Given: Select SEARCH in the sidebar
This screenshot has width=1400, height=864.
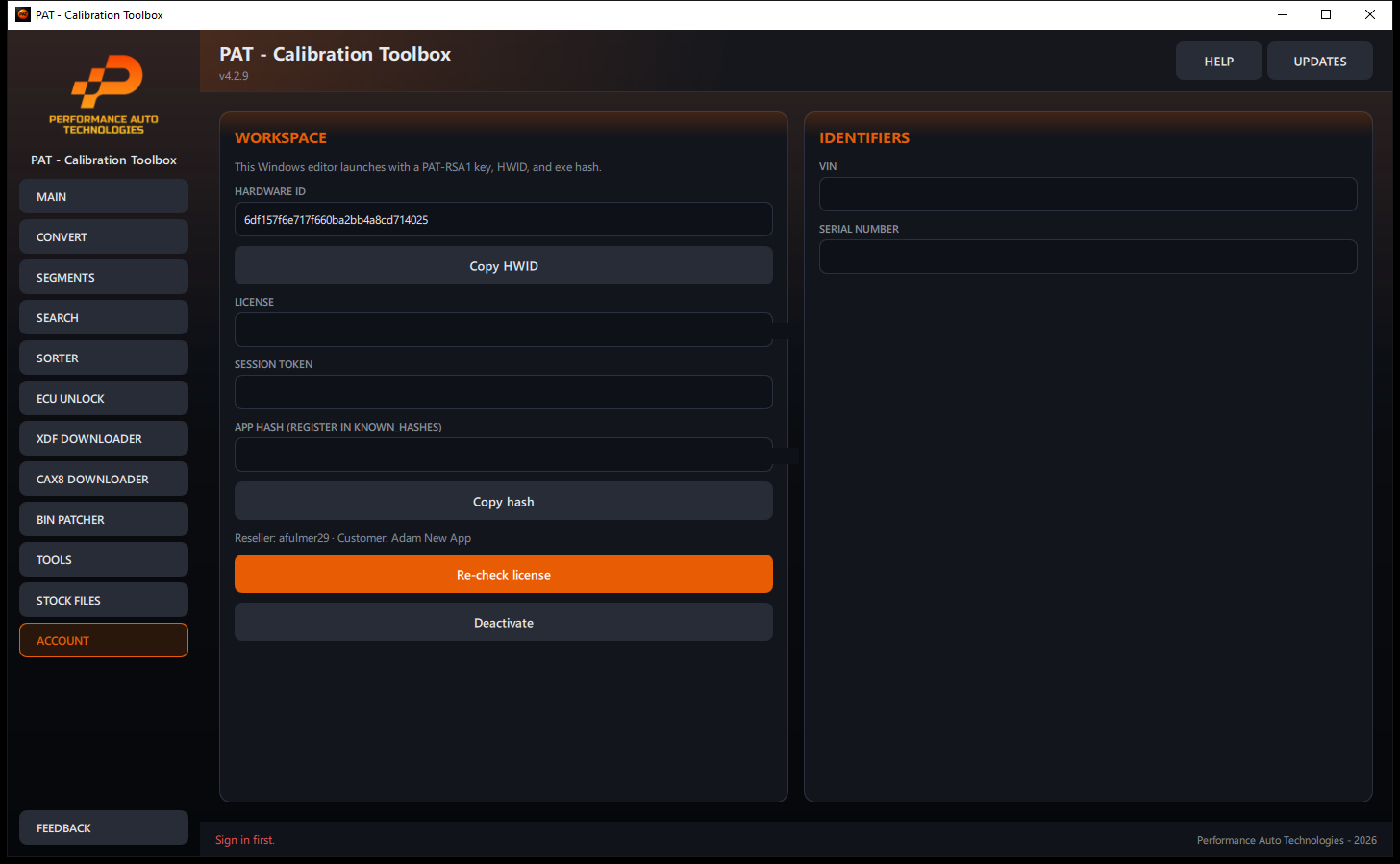Looking at the screenshot, I should 104,317.
